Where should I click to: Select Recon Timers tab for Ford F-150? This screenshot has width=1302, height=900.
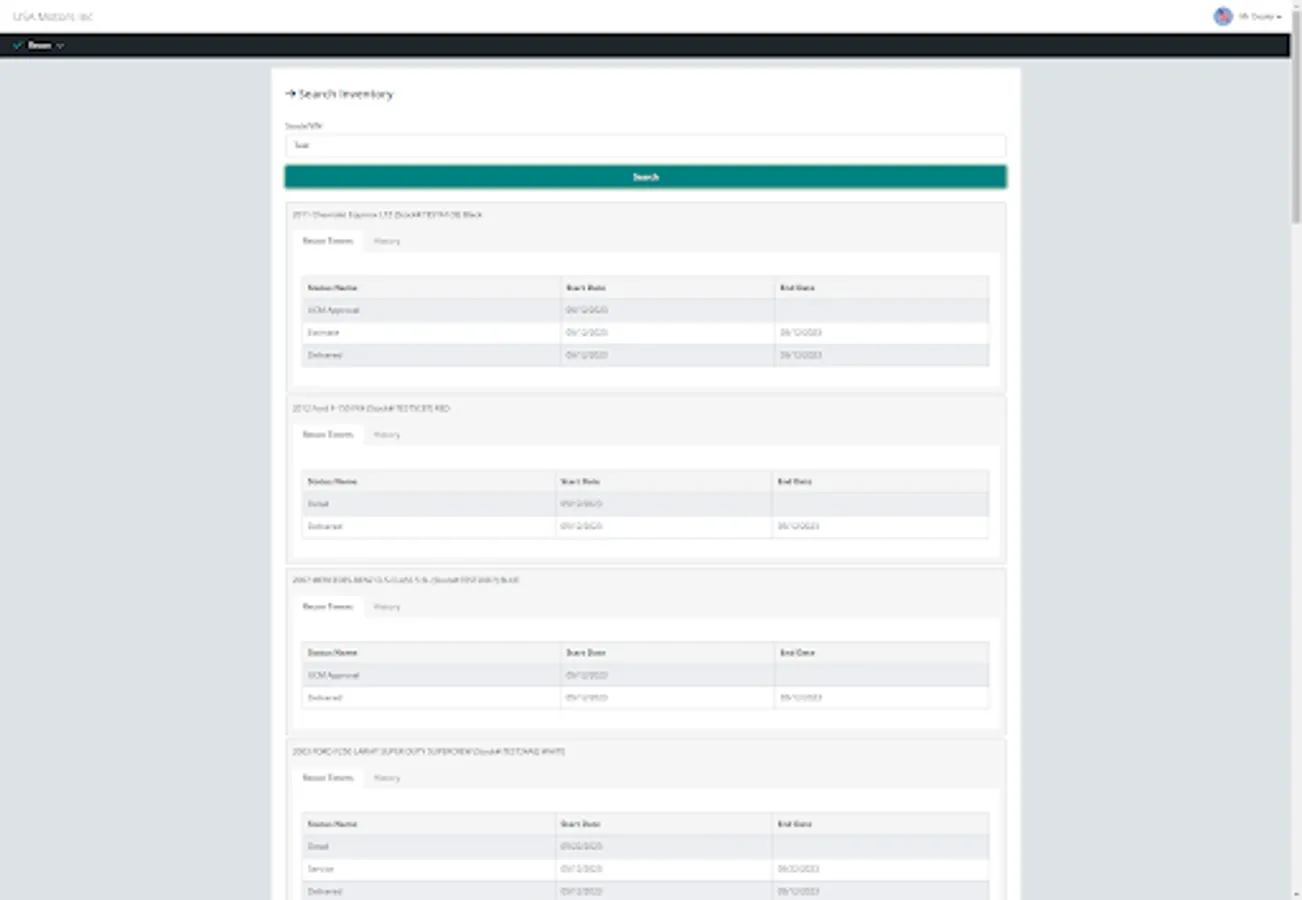coord(328,435)
